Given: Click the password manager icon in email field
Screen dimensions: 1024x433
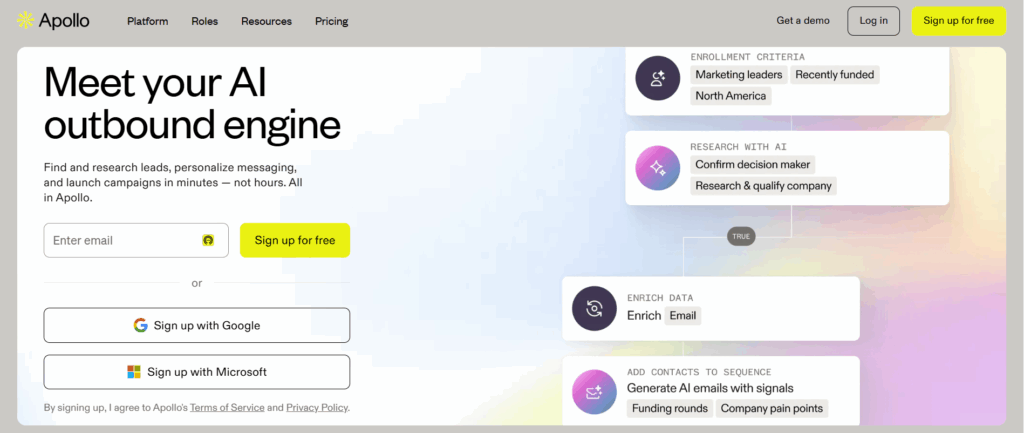Looking at the screenshot, I should 208,240.
